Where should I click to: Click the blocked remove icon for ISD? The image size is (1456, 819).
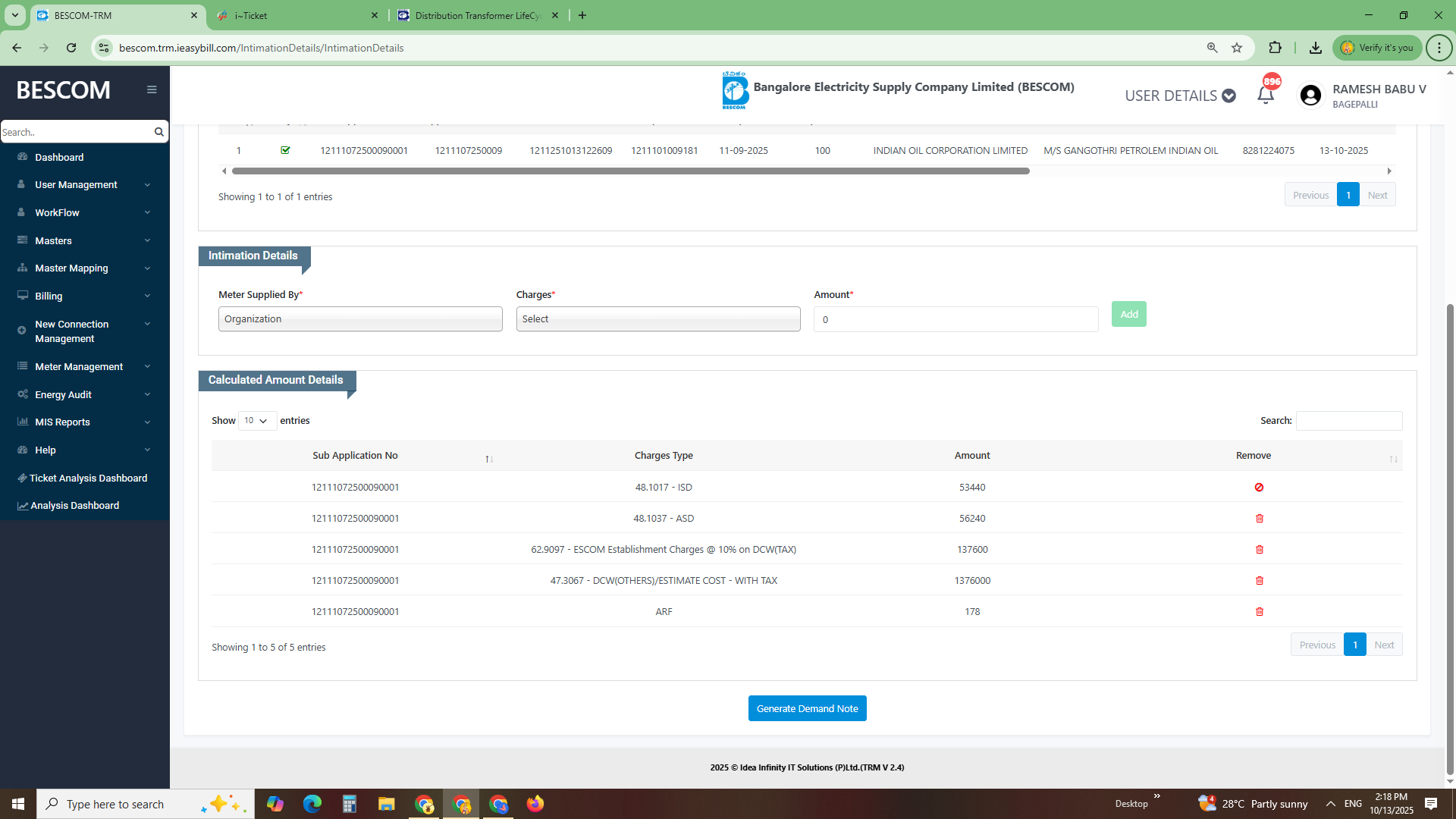pos(1259,488)
